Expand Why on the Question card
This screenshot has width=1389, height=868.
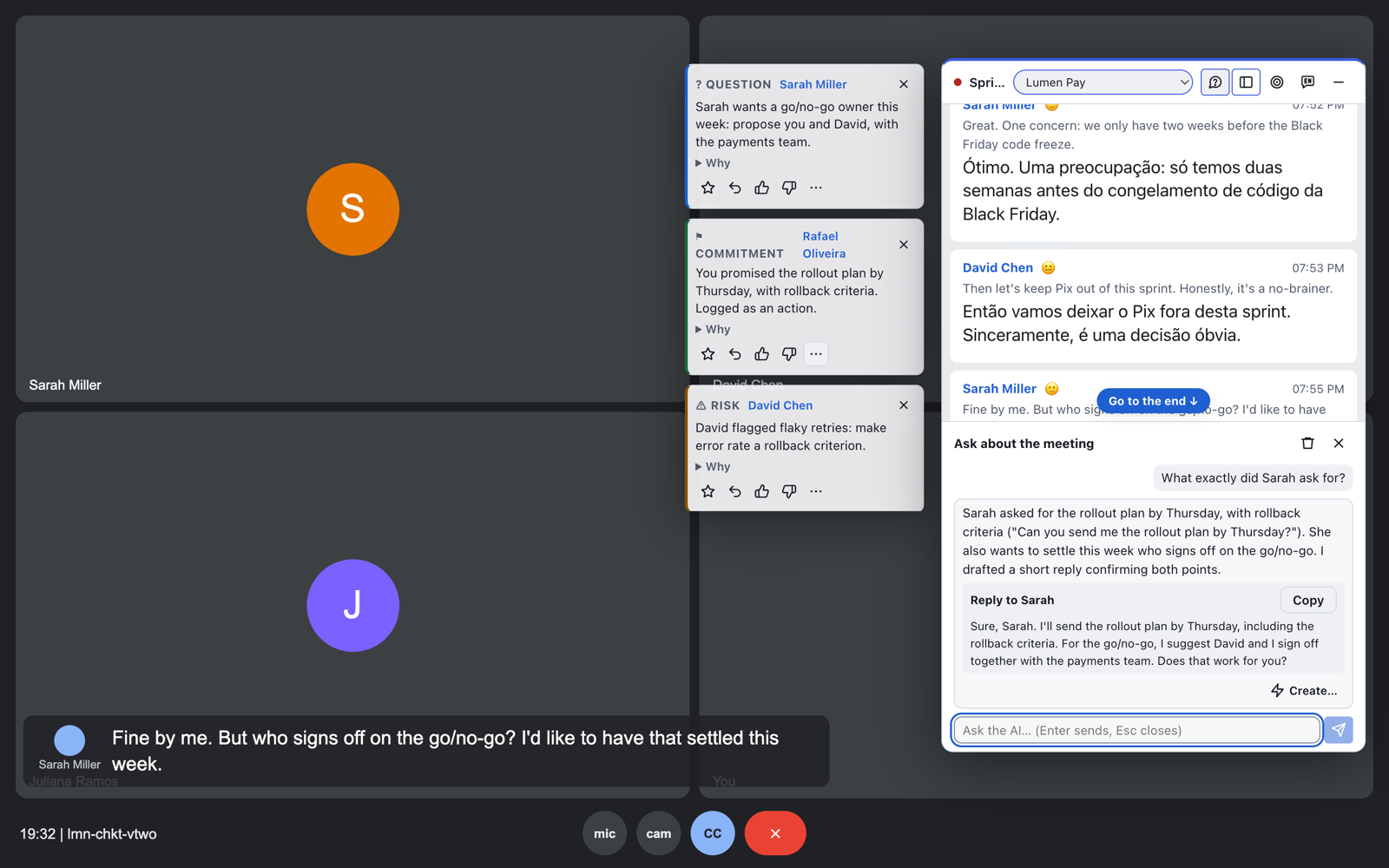(713, 163)
